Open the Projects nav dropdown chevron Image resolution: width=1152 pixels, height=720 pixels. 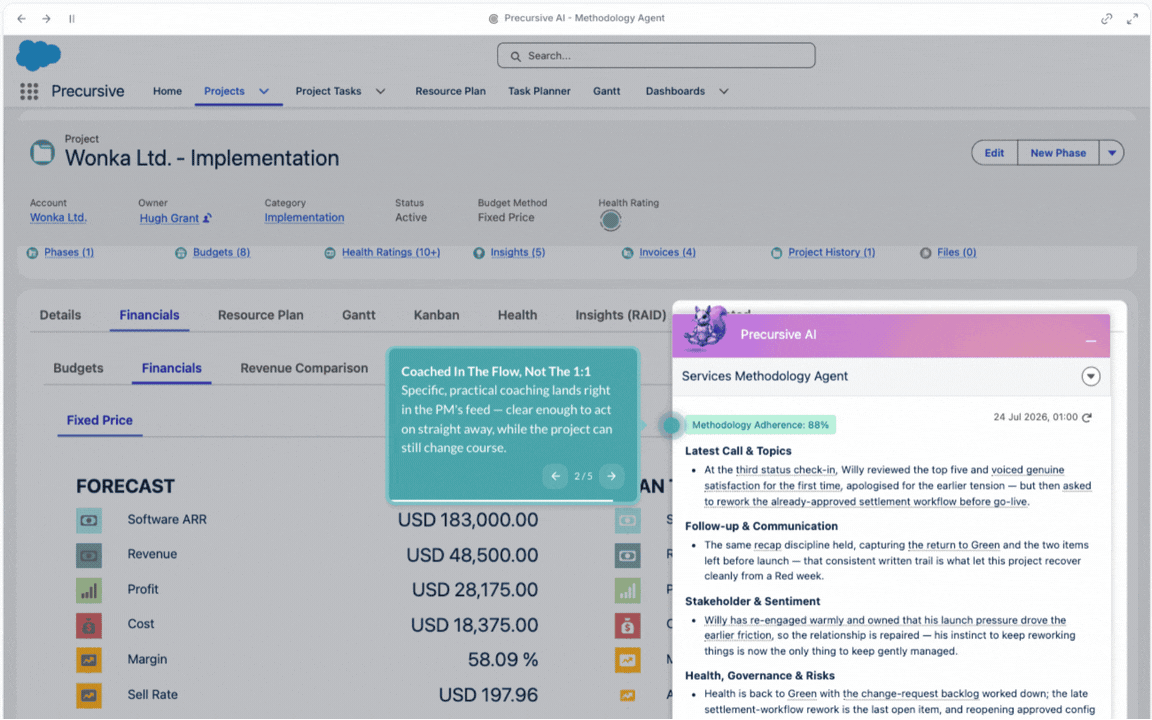pos(264,91)
